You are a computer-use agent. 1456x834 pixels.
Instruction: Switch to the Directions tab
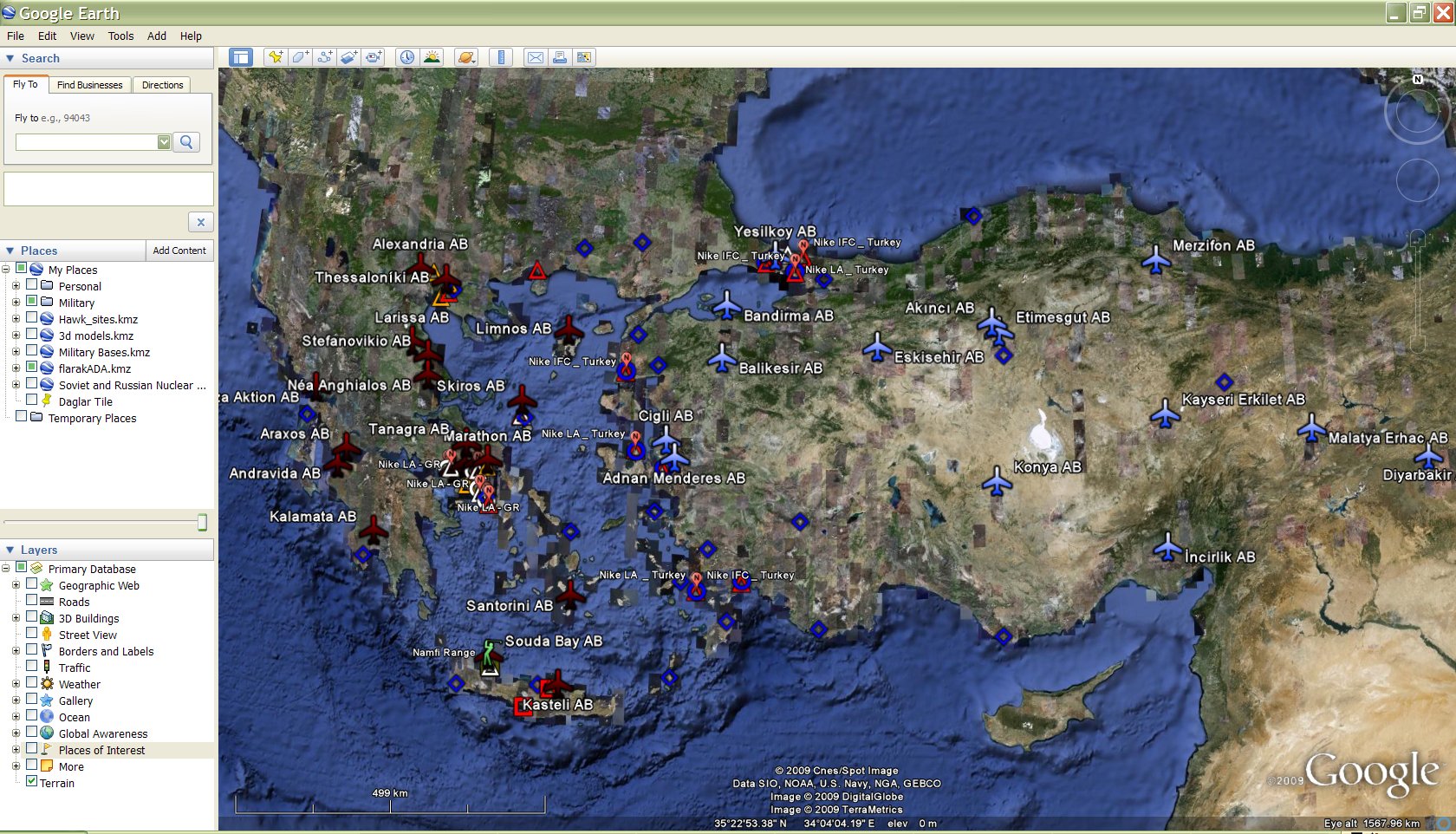pos(163,85)
